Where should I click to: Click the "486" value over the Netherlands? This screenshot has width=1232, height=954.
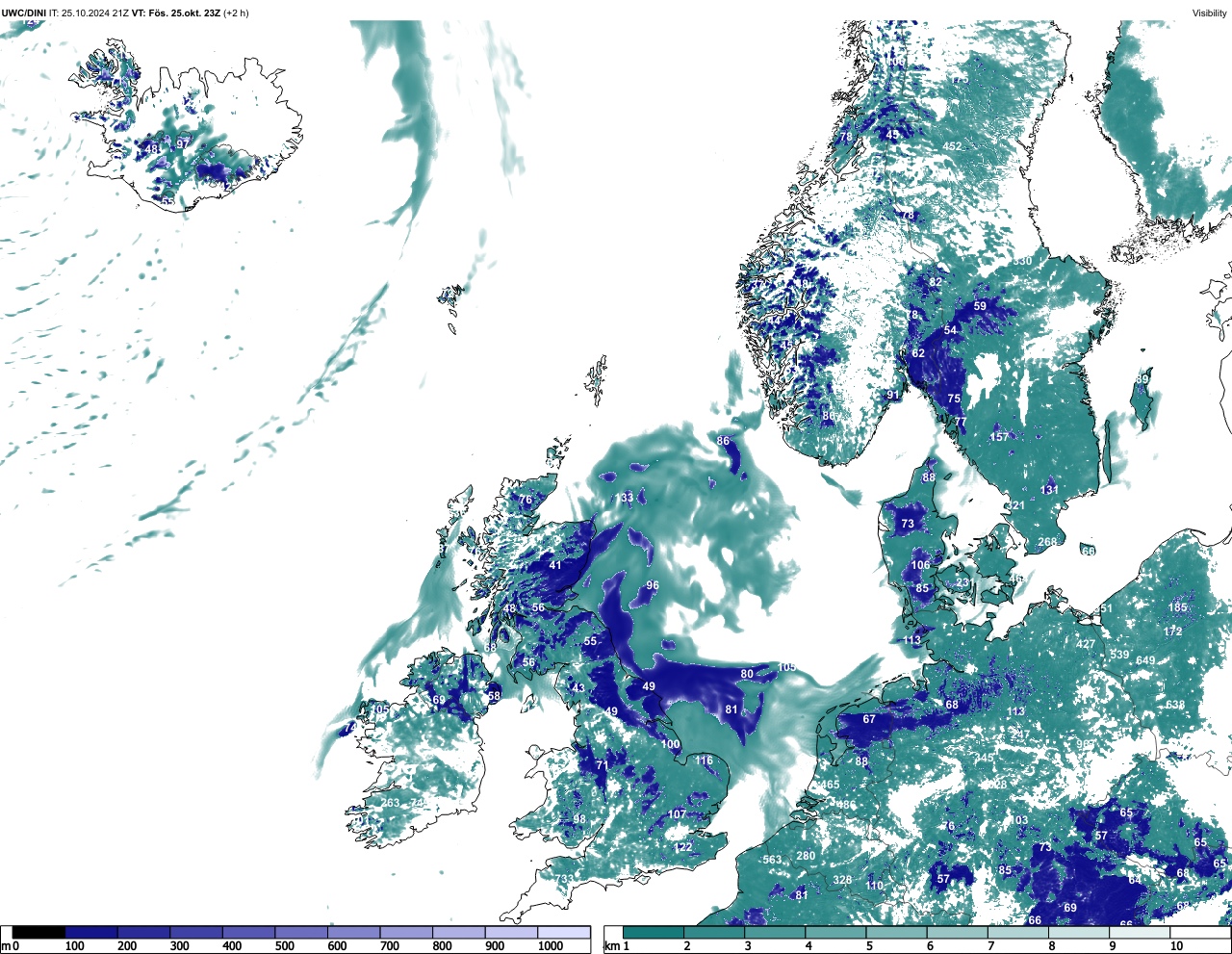pos(846,805)
